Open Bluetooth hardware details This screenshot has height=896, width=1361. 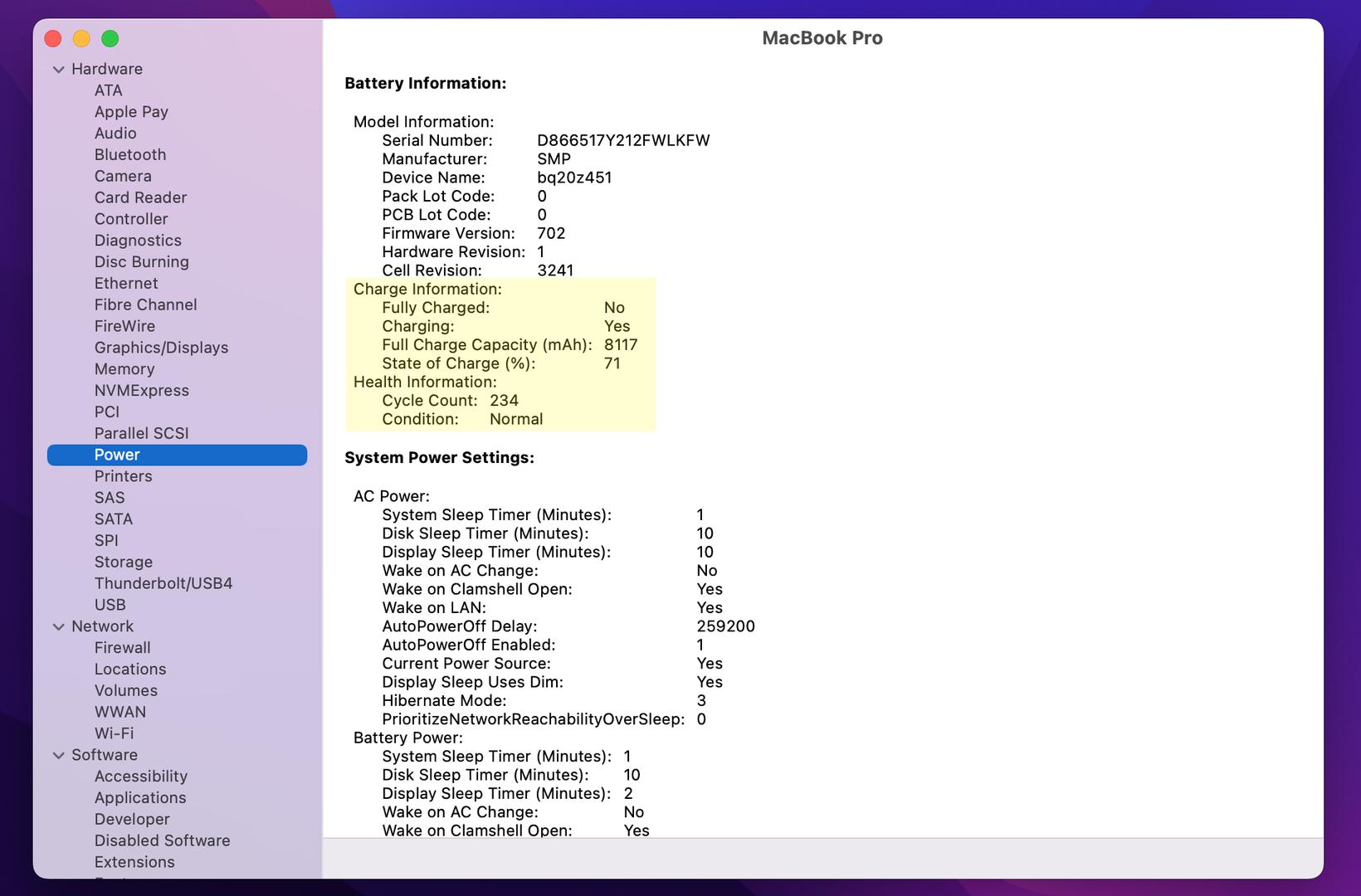pos(130,155)
